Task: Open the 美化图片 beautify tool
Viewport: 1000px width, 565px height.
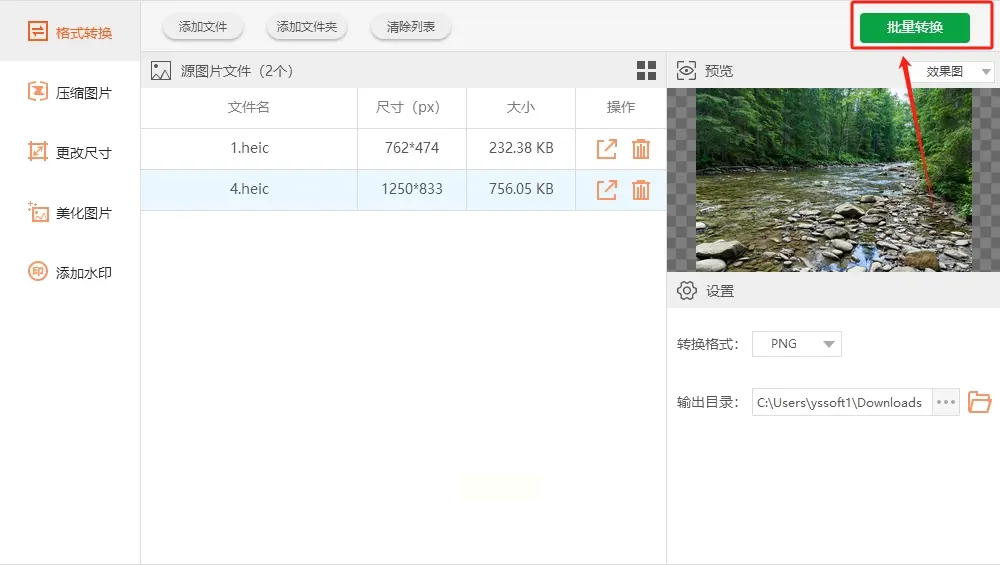Action: tap(70, 212)
